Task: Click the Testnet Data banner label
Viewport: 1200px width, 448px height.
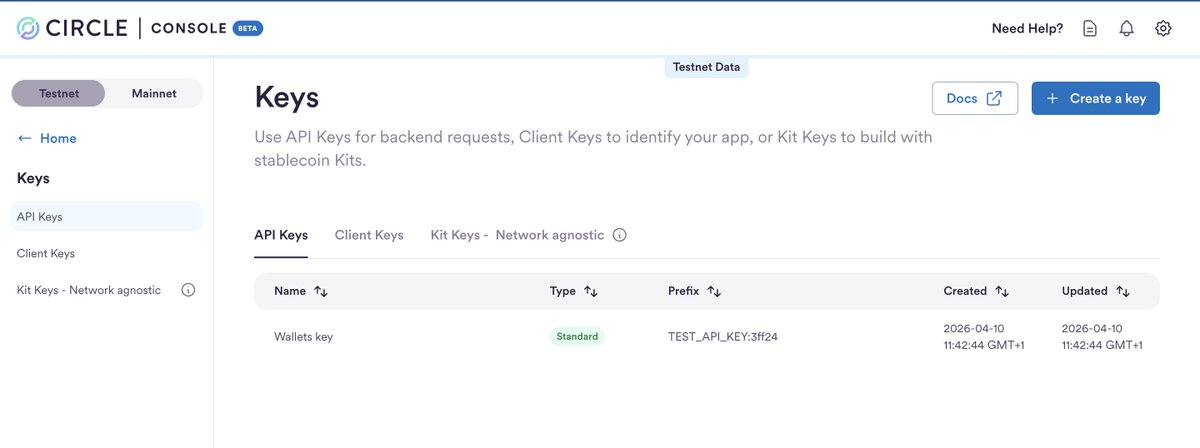Action: (x=707, y=67)
